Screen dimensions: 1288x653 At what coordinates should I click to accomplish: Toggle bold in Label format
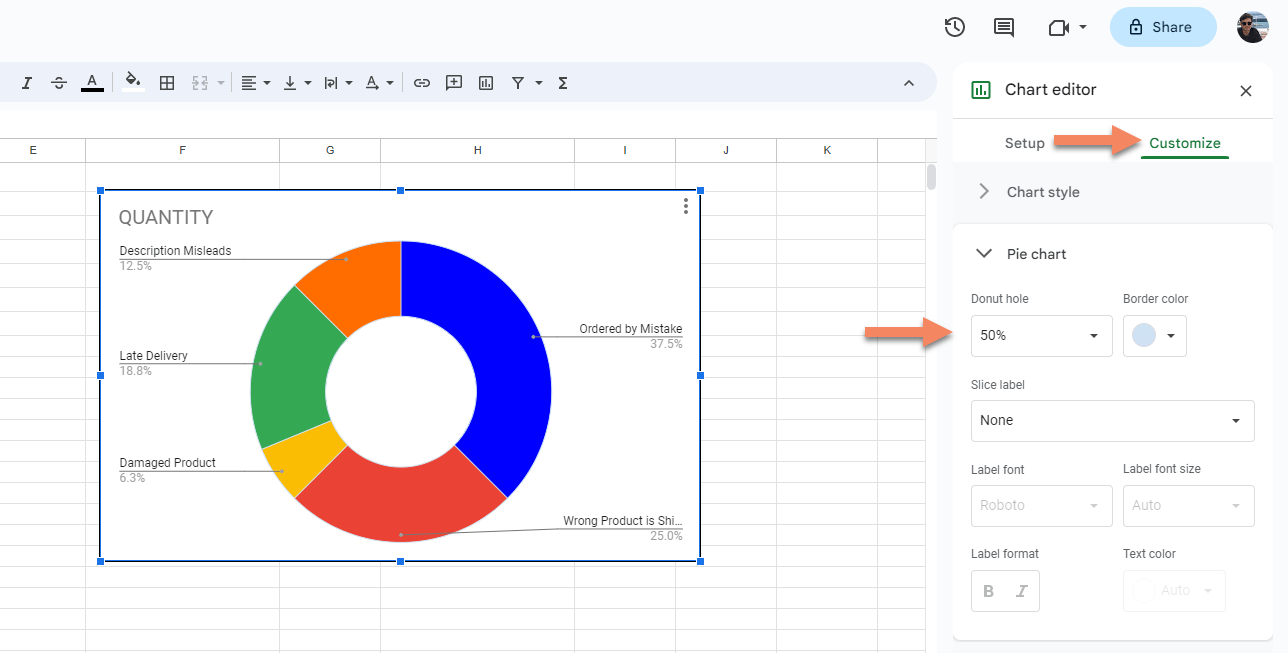(x=988, y=590)
